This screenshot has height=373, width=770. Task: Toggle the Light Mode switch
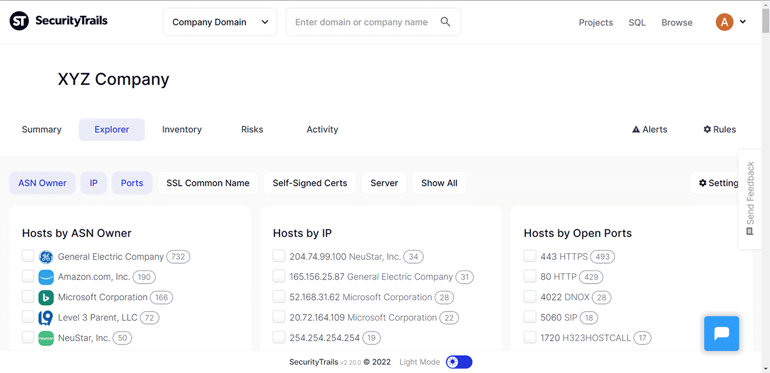point(459,362)
